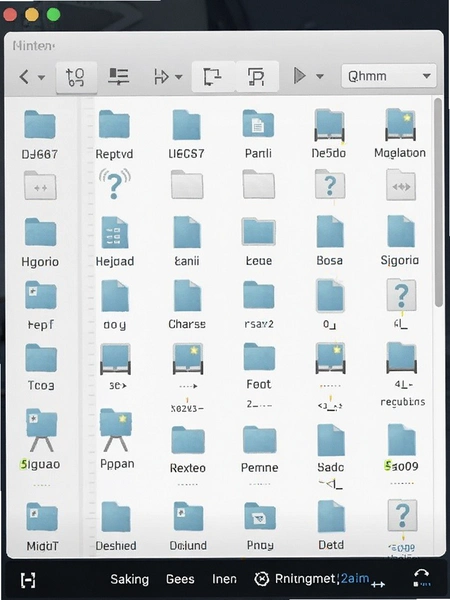This screenshot has width=450, height=600.
Task: Click the S₅009 file label
Action: 401,466
